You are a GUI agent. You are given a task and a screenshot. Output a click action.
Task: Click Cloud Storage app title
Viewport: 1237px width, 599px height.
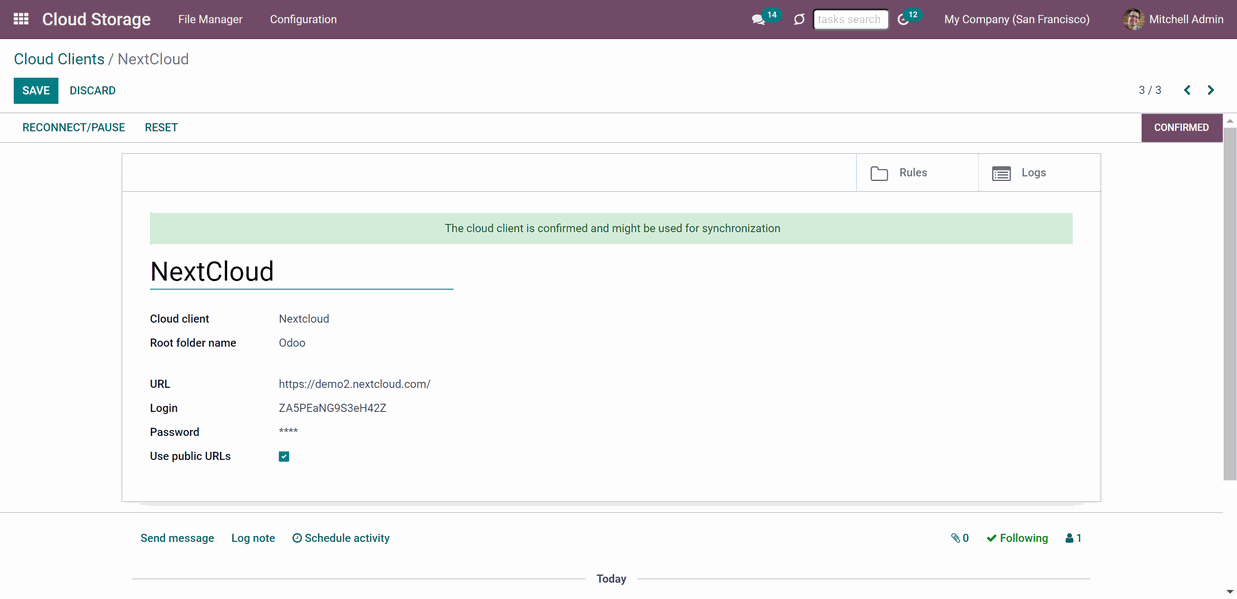click(x=96, y=19)
